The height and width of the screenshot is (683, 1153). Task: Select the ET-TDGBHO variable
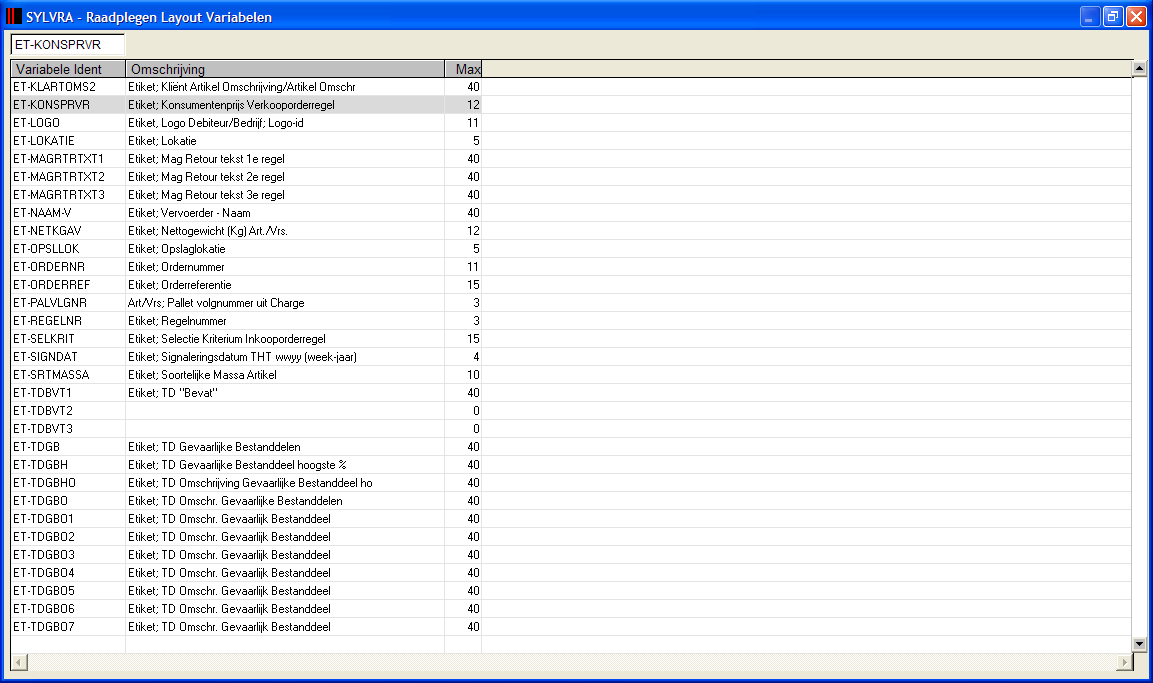pos(44,483)
